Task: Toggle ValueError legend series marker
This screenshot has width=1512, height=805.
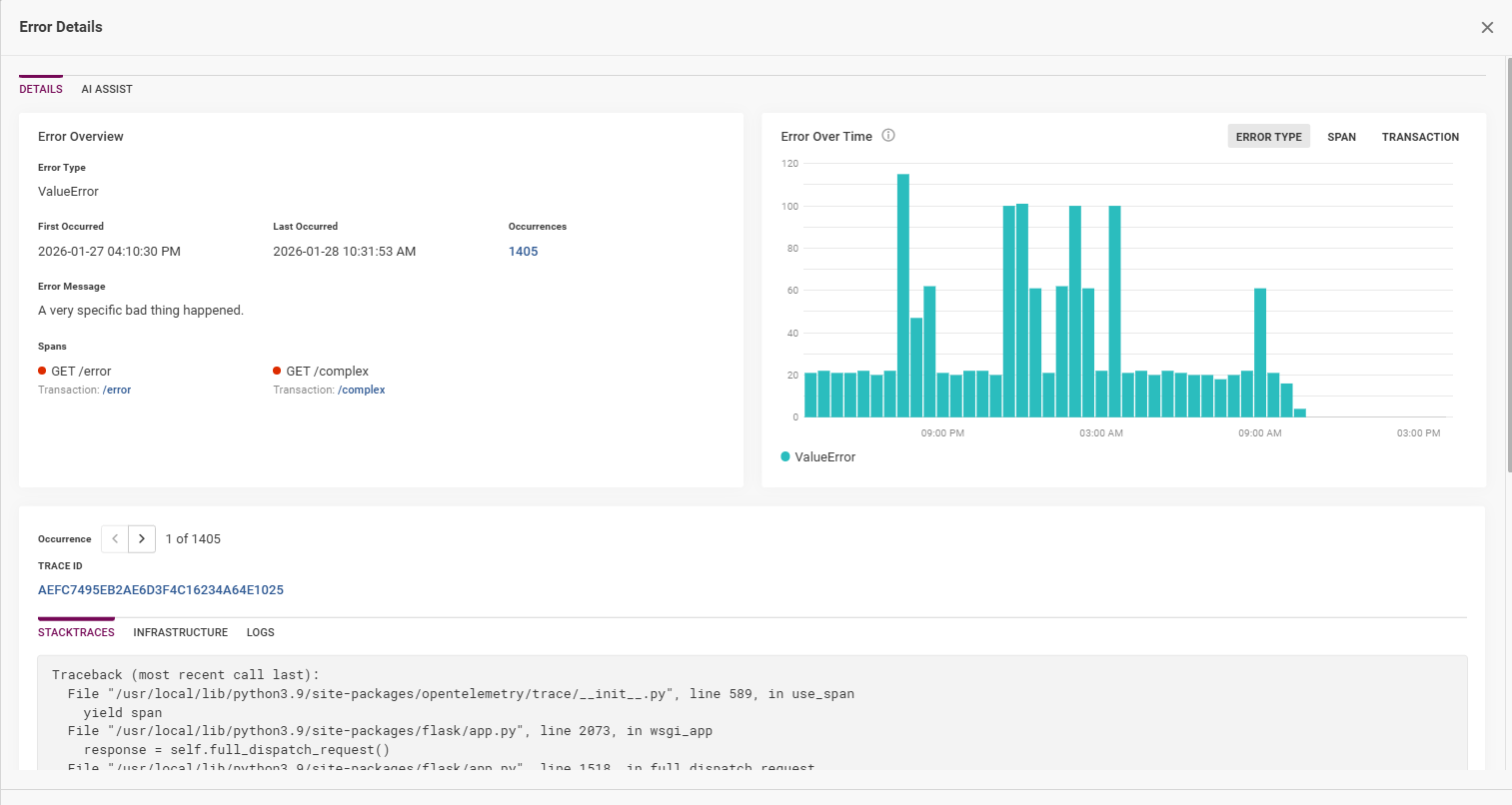Action: tap(785, 456)
